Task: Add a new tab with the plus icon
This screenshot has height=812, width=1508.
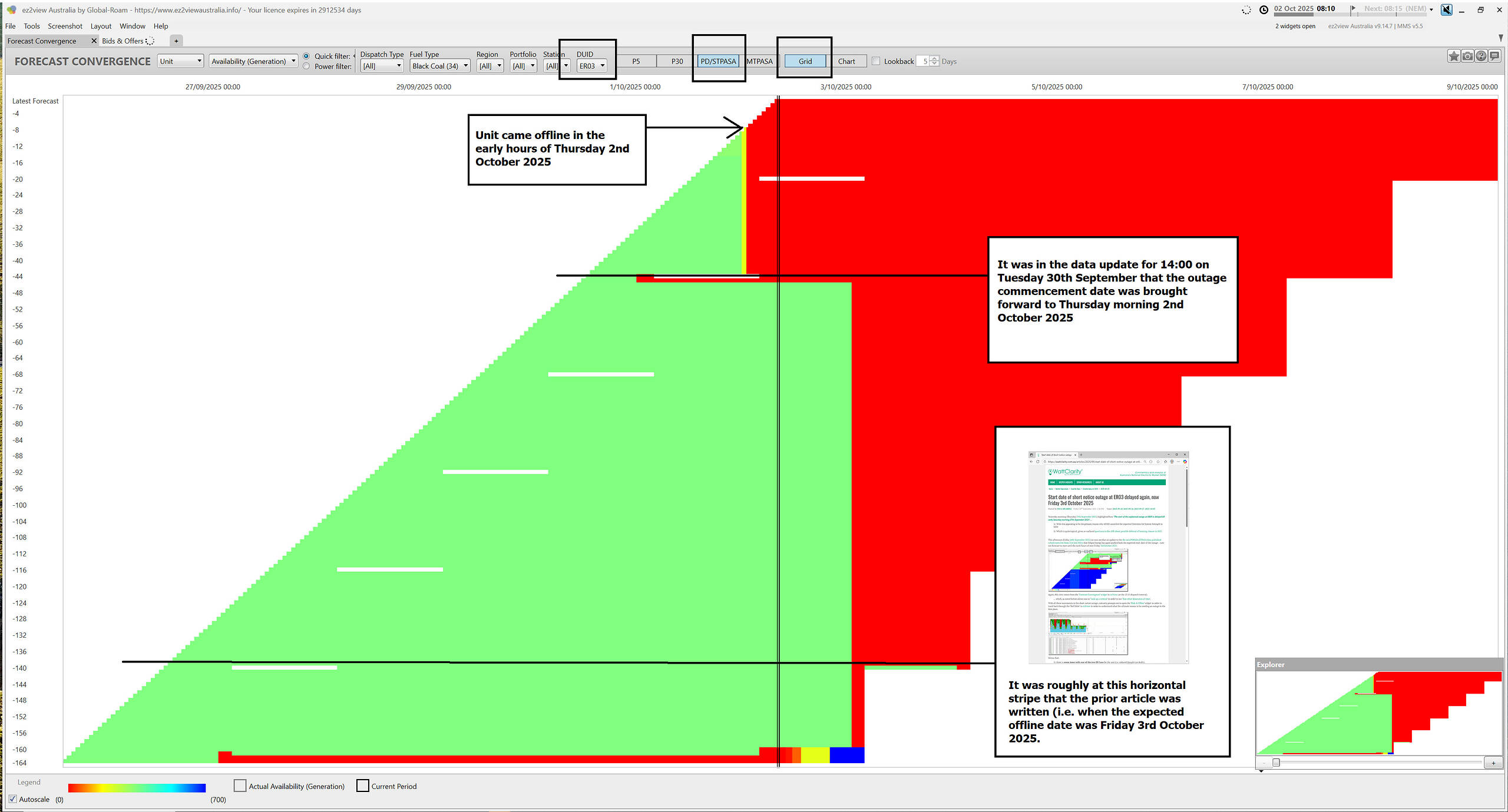Action: point(176,41)
